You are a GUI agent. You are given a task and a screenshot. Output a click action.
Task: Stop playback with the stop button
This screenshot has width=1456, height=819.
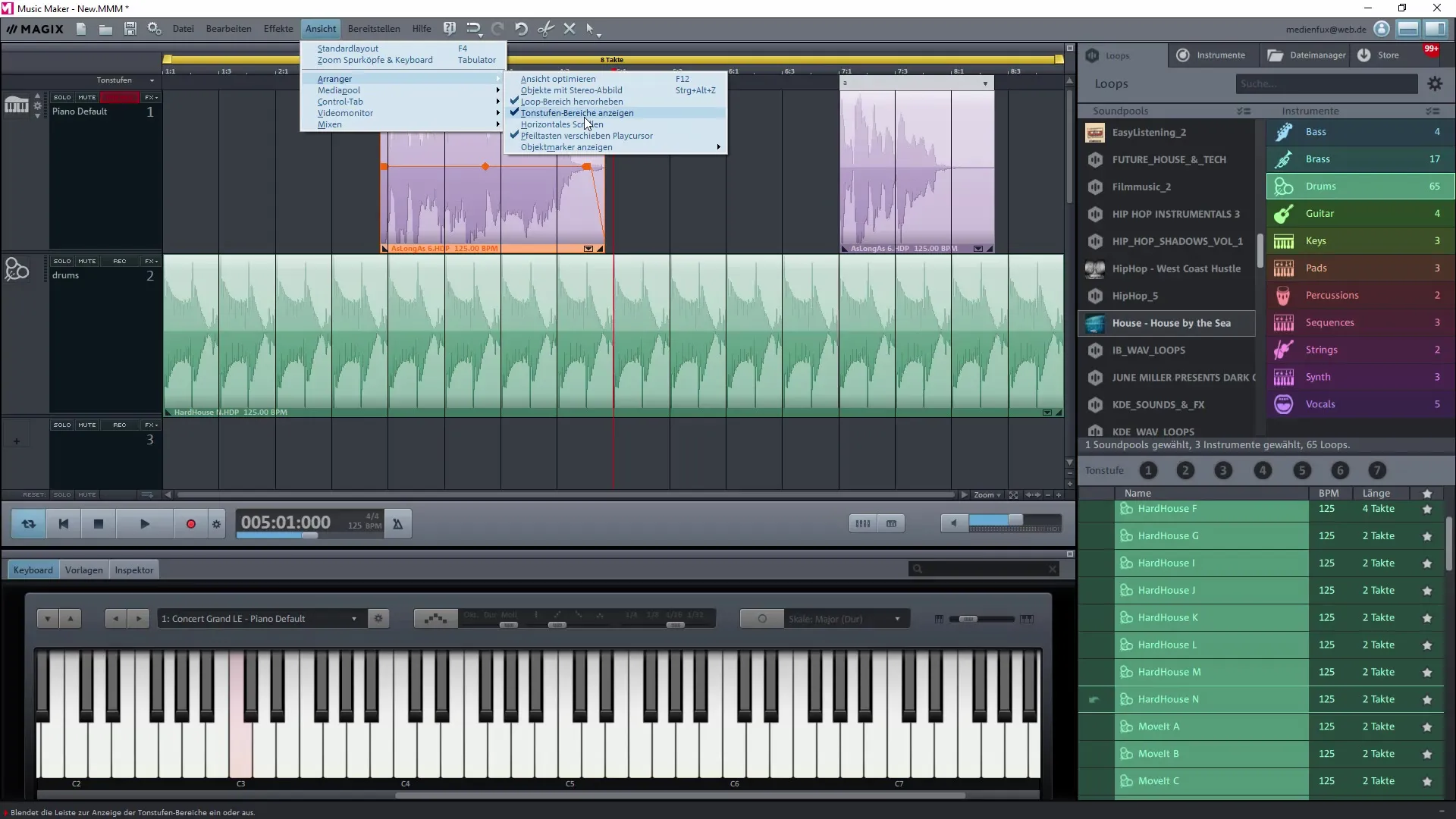[x=99, y=524]
